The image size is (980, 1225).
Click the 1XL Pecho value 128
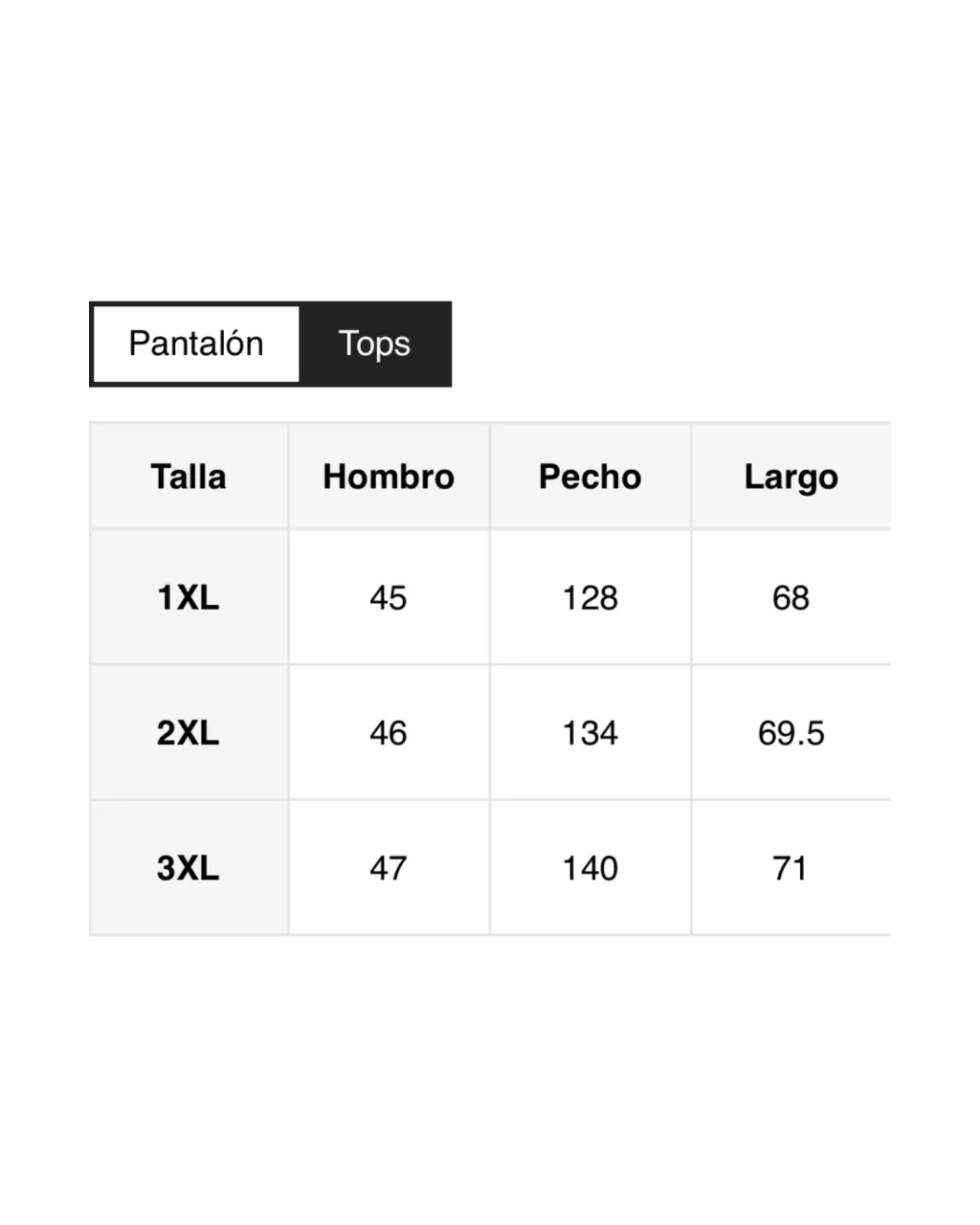590,598
